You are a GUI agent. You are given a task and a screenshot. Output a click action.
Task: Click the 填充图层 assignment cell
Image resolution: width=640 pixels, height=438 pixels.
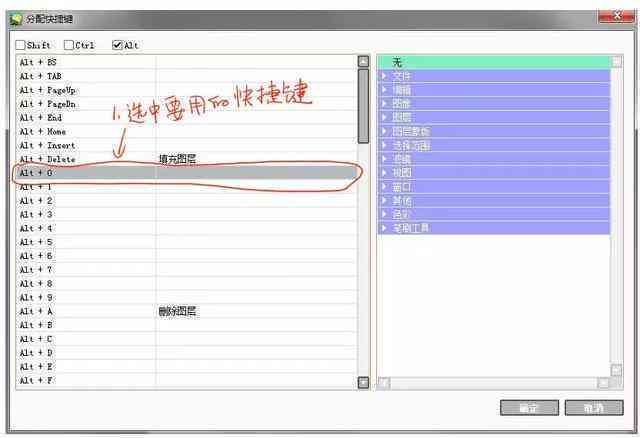(257, 159)
